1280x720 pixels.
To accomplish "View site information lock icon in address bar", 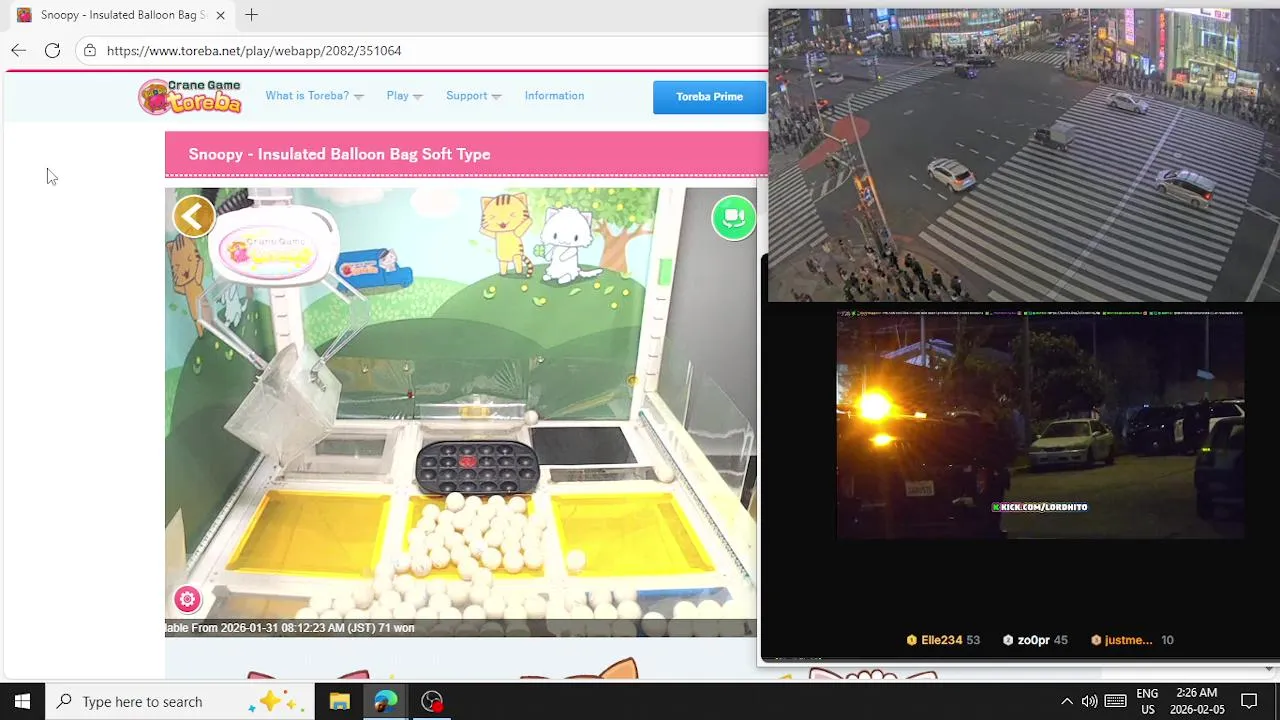I will pos(90,50).
